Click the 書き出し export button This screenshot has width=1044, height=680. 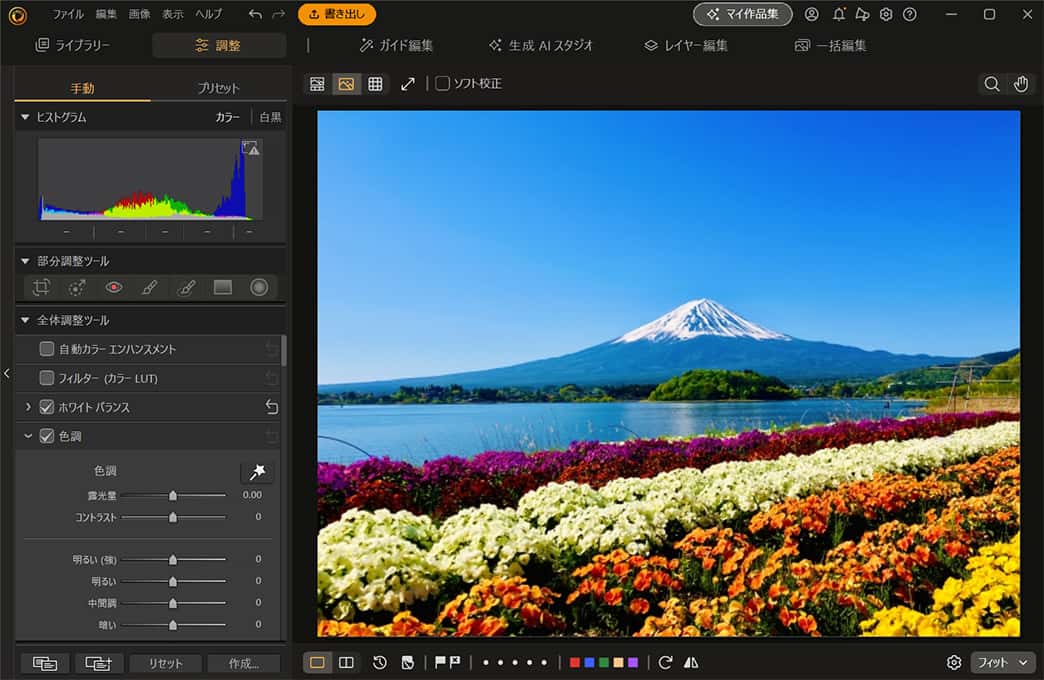337,14
